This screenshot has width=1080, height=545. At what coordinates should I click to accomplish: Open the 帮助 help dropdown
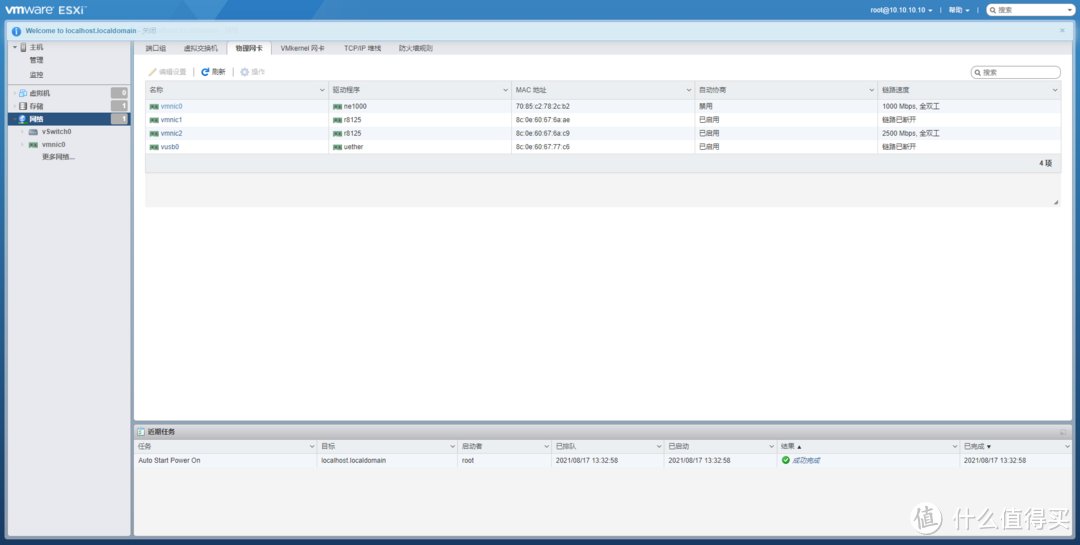pos(959,10)
